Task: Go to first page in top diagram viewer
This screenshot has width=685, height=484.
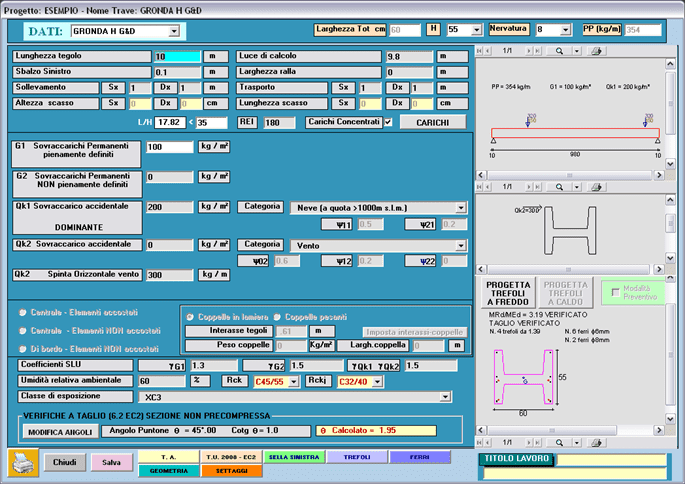Action: tap(479, 51)
